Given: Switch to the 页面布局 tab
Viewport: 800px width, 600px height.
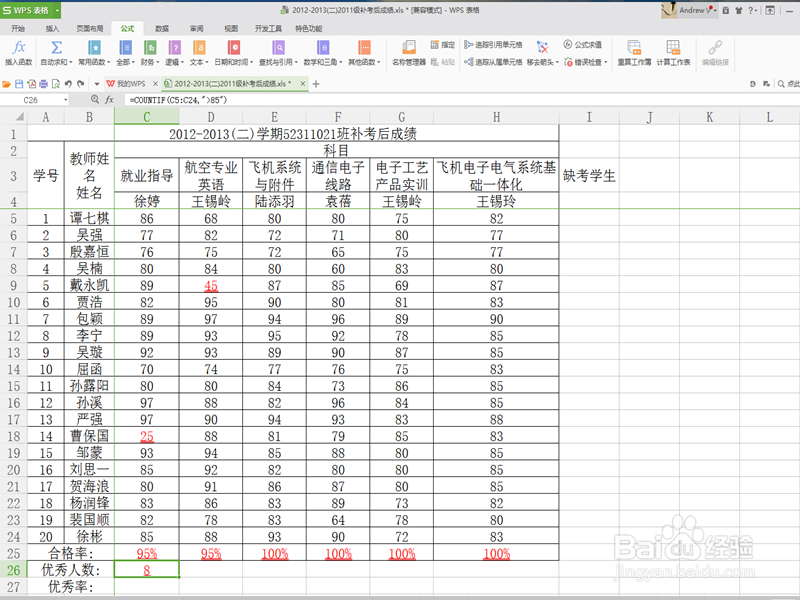Looking at the screenshot, I should (x=89, y=29).
